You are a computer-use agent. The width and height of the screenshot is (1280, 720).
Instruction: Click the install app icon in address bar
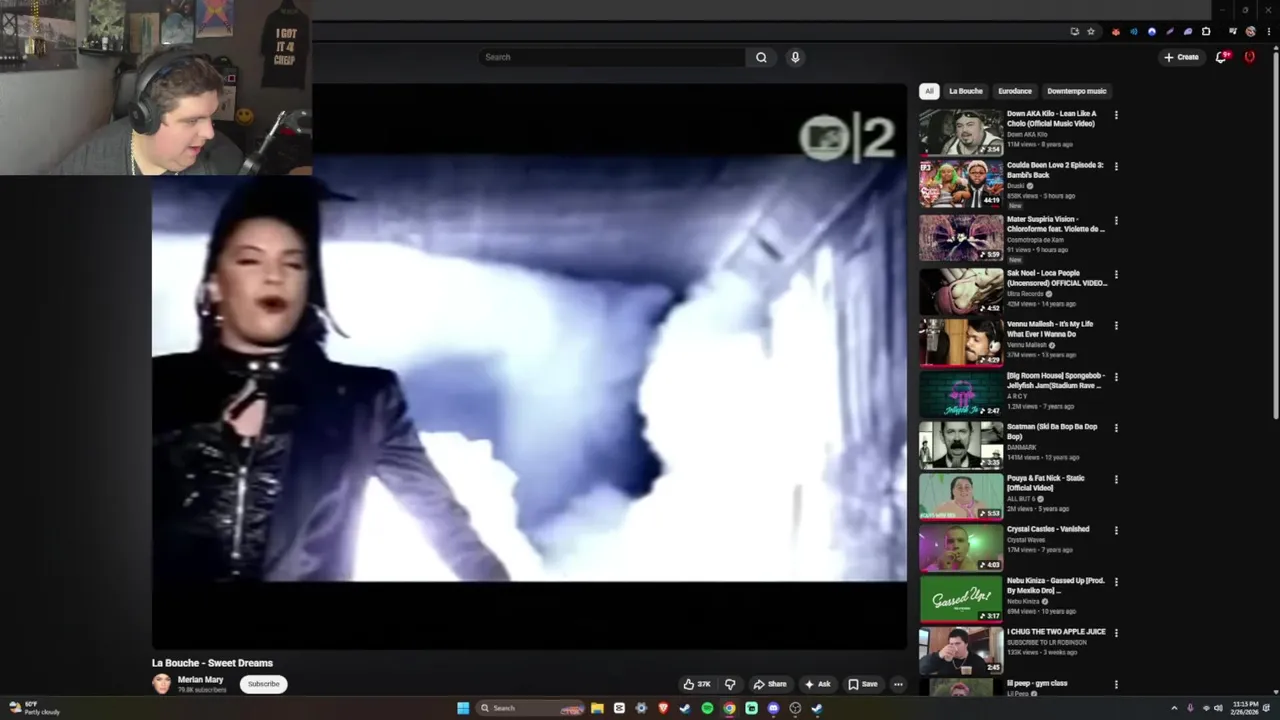click(x=1075, y=31)
